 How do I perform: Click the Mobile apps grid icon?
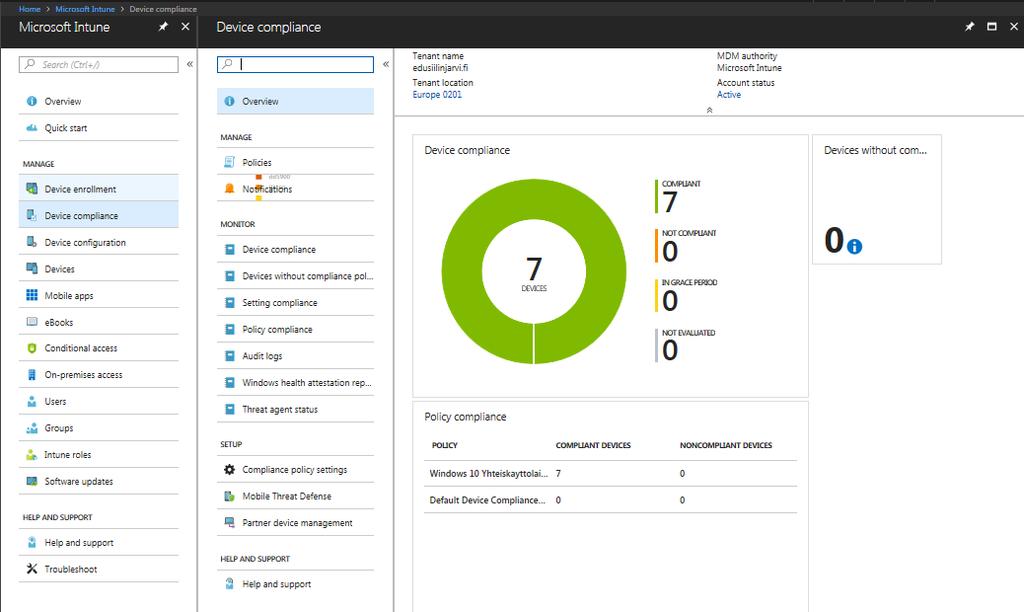(31, 295)
